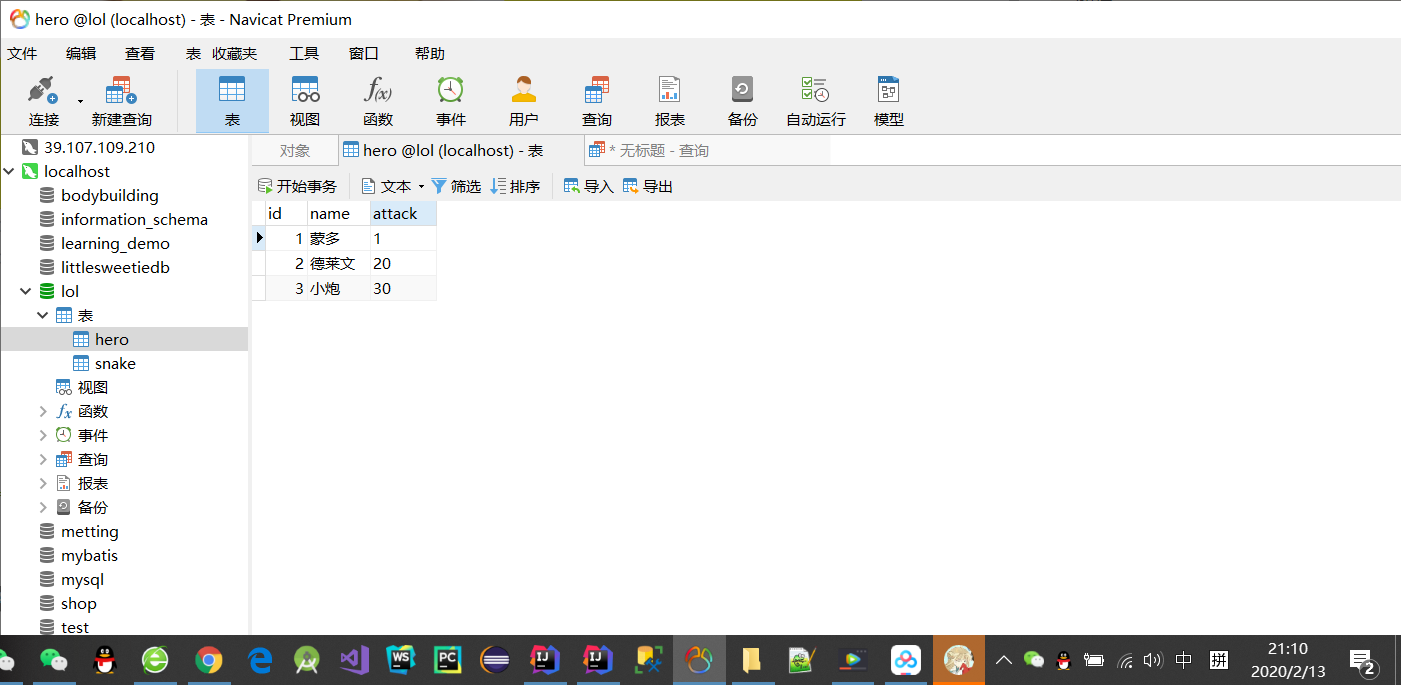Select the cell containing 小炮
The width and height of the screenshot is (1401, 685).
(x=338, y=289)
